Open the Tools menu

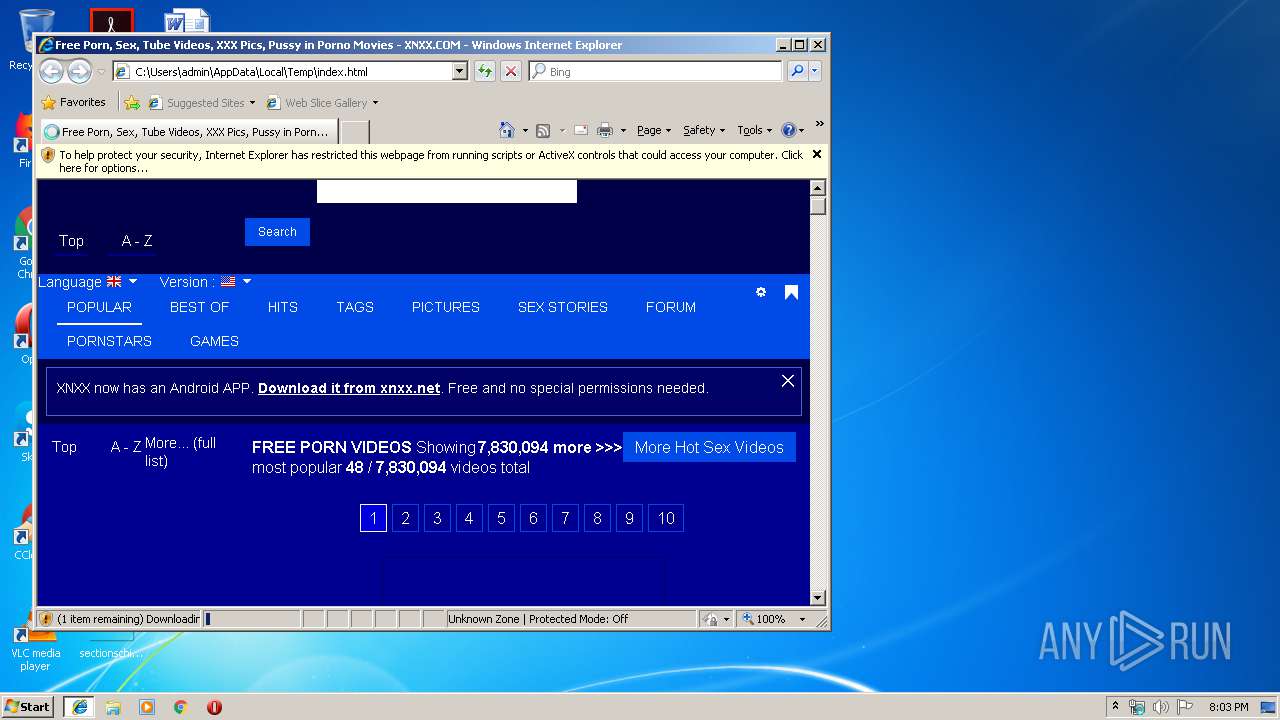click(x=755, y=130)
